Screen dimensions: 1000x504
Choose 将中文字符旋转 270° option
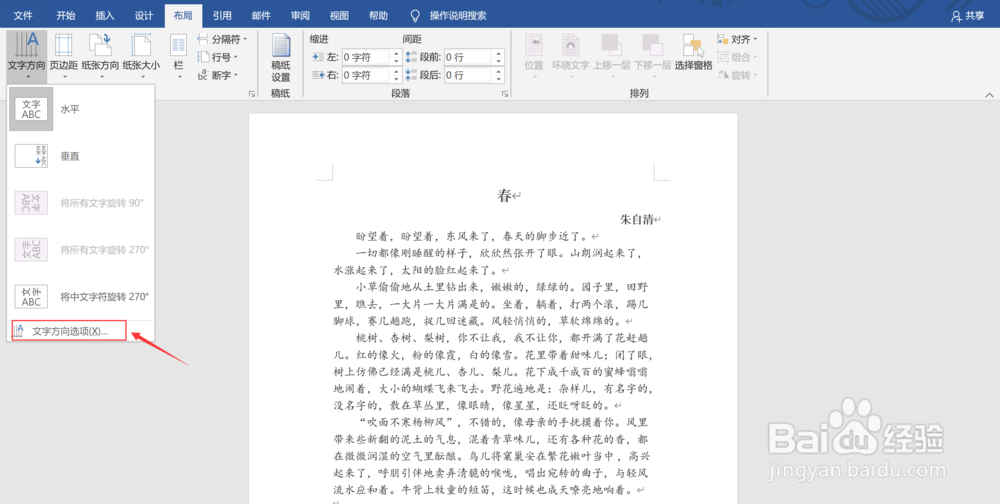[x=81, y=297]
